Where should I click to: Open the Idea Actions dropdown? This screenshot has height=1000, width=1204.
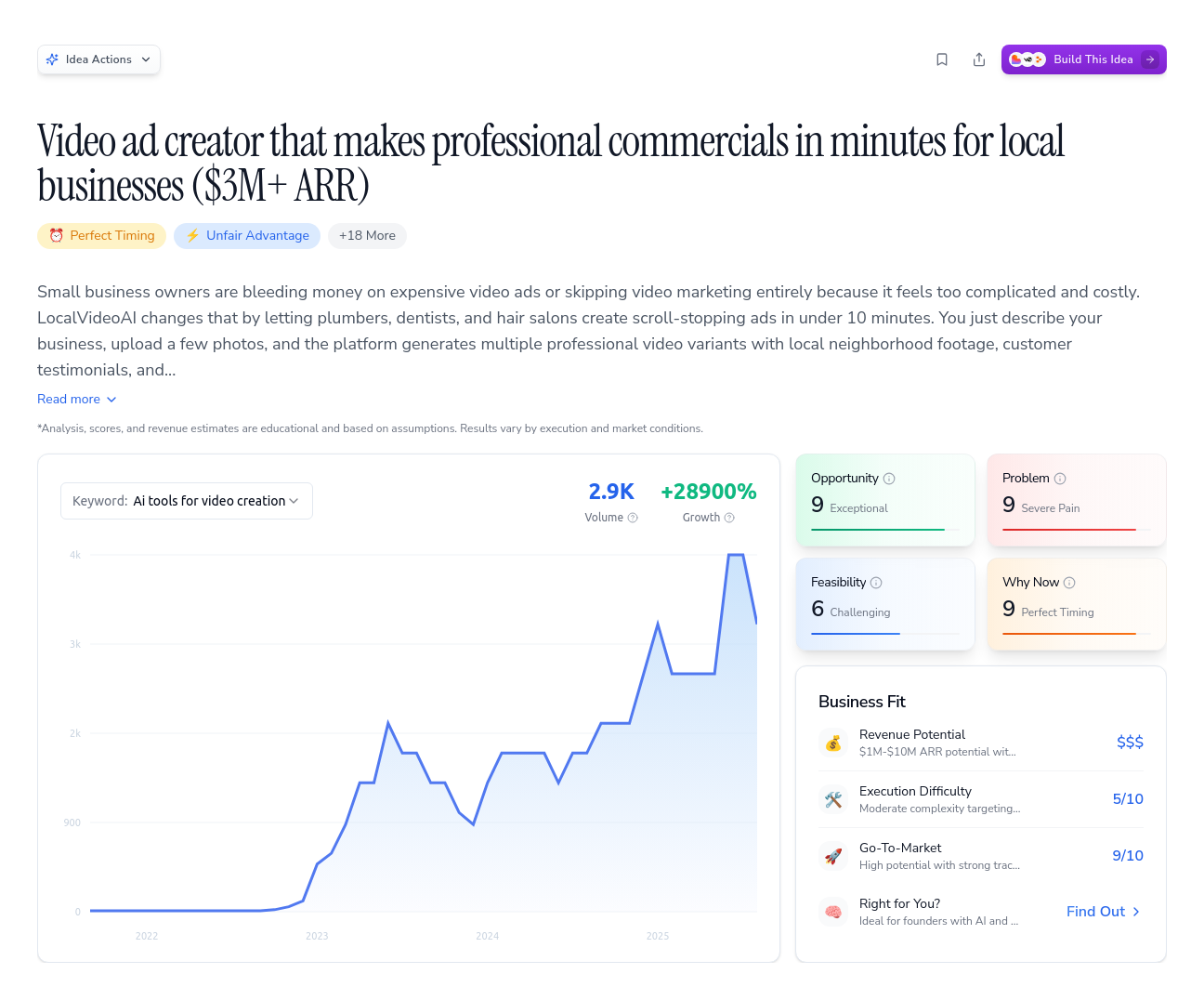coord(98,59)
